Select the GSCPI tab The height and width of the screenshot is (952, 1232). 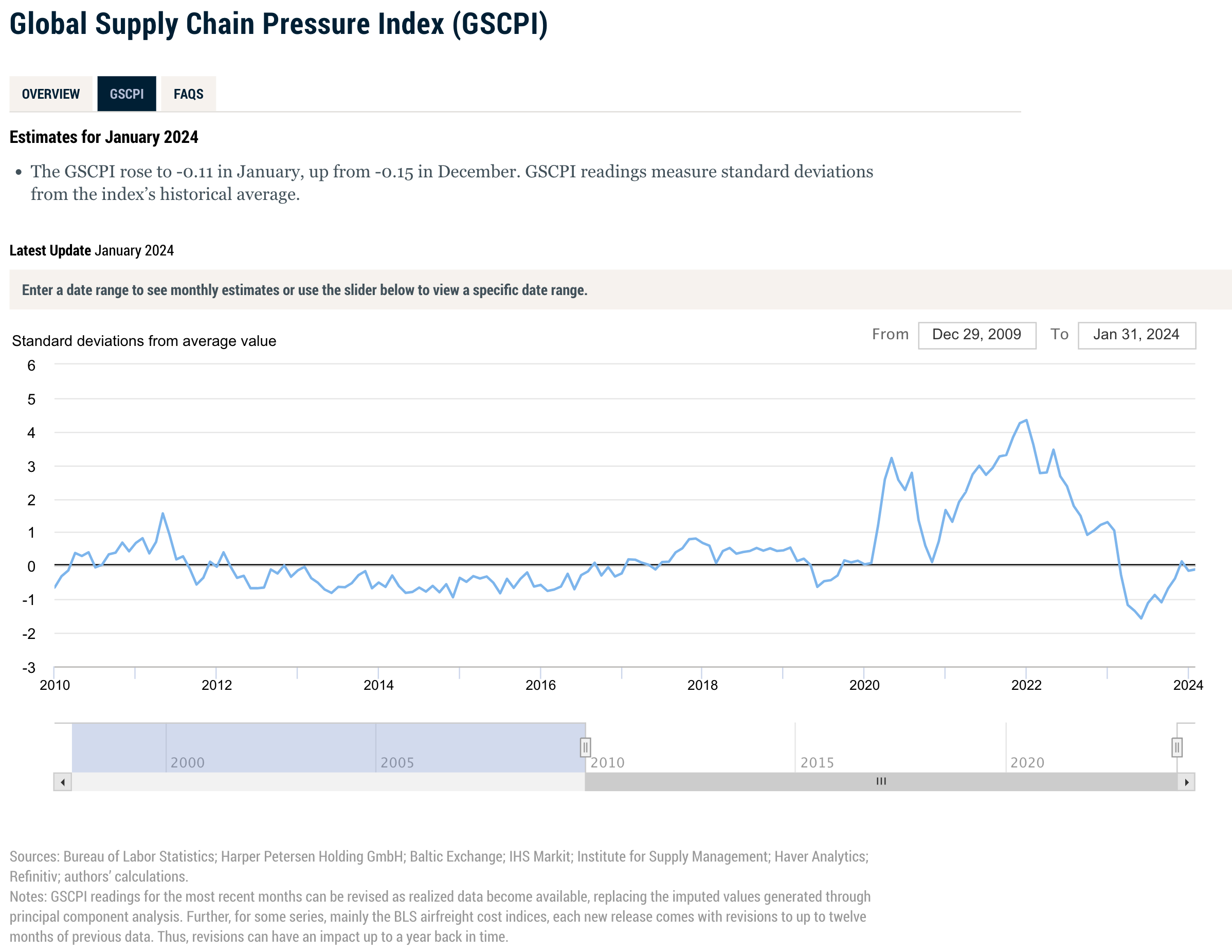(126, 94)
